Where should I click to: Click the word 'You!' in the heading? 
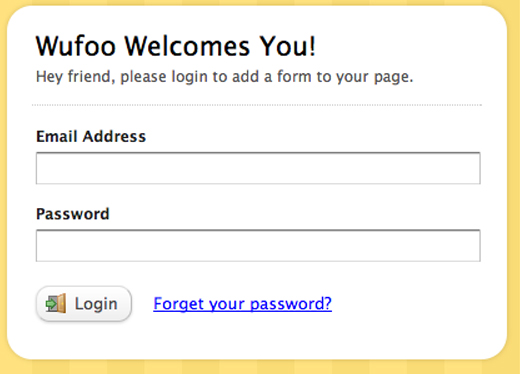(288, 46)
